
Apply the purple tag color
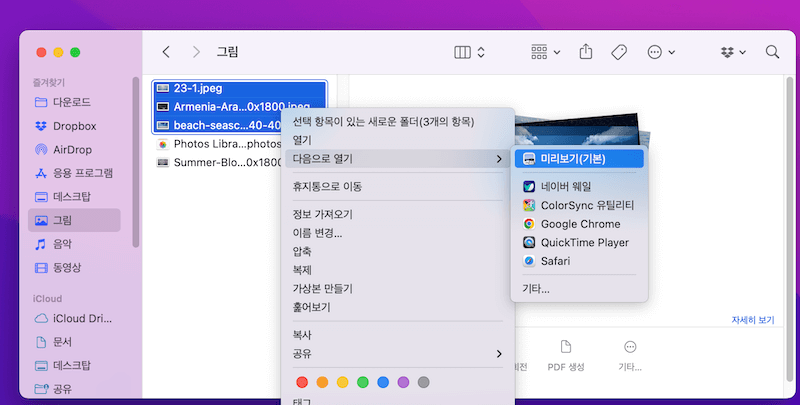[403, 382]
